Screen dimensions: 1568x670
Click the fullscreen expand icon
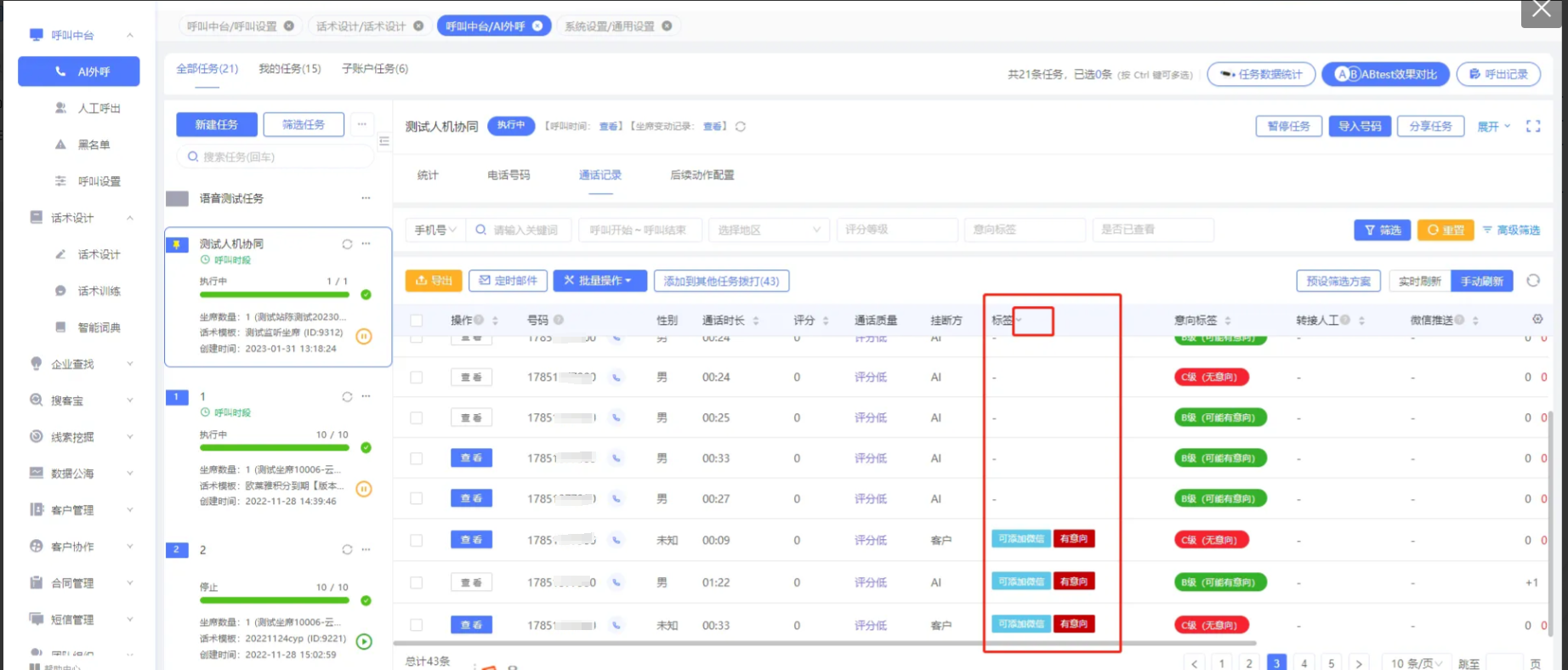(x=1532, y=126)
